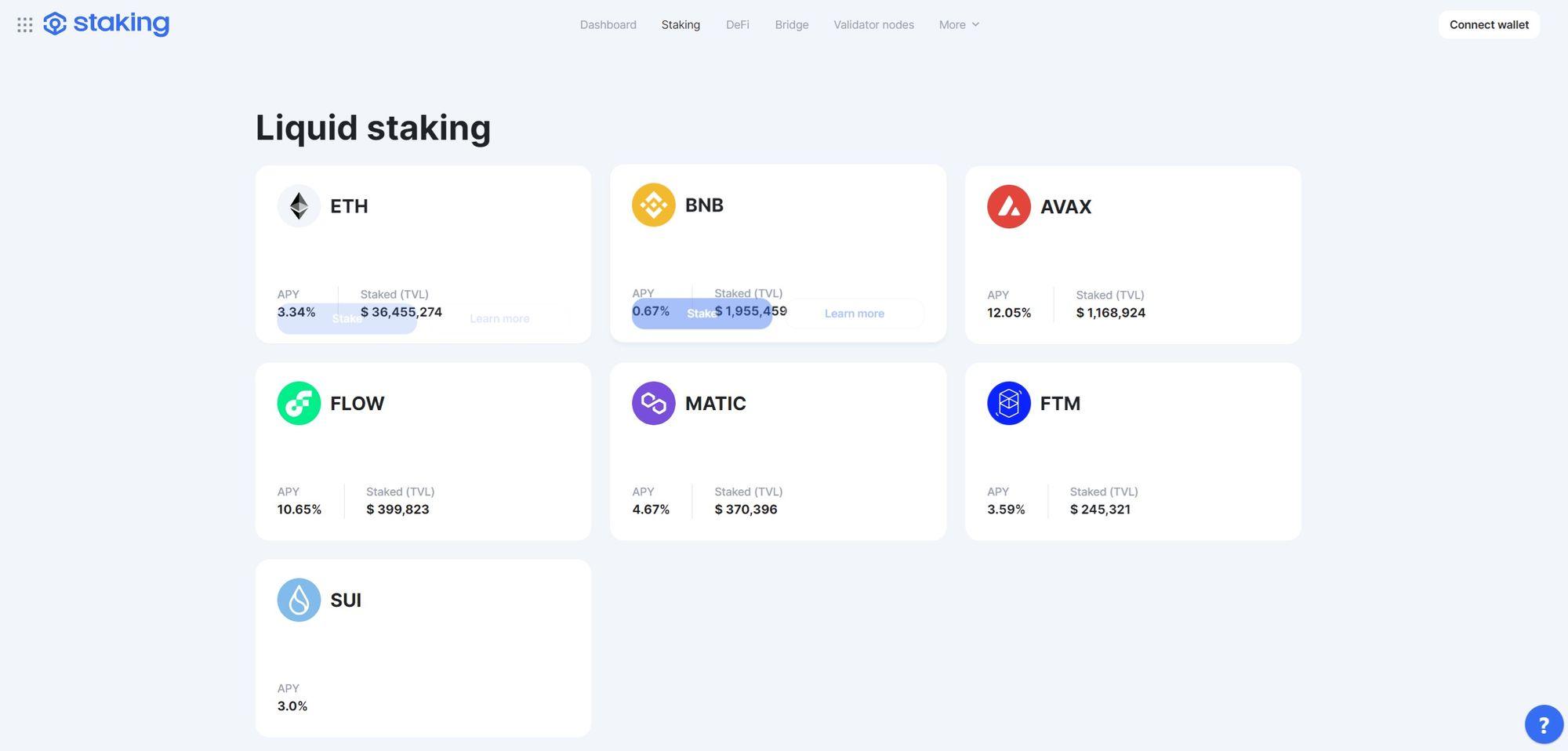This screenshot has height=751, width=1568.
Task: Open the help question mark bubble
Action: coord(1544,724)
